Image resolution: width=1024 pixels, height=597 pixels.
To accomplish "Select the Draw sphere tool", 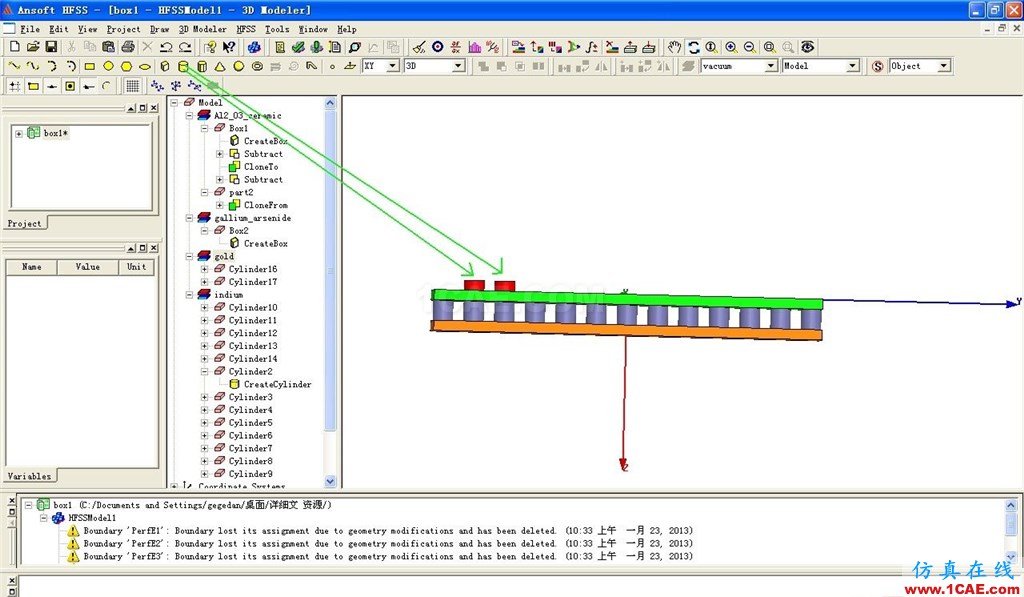I will tap(239, 66).
